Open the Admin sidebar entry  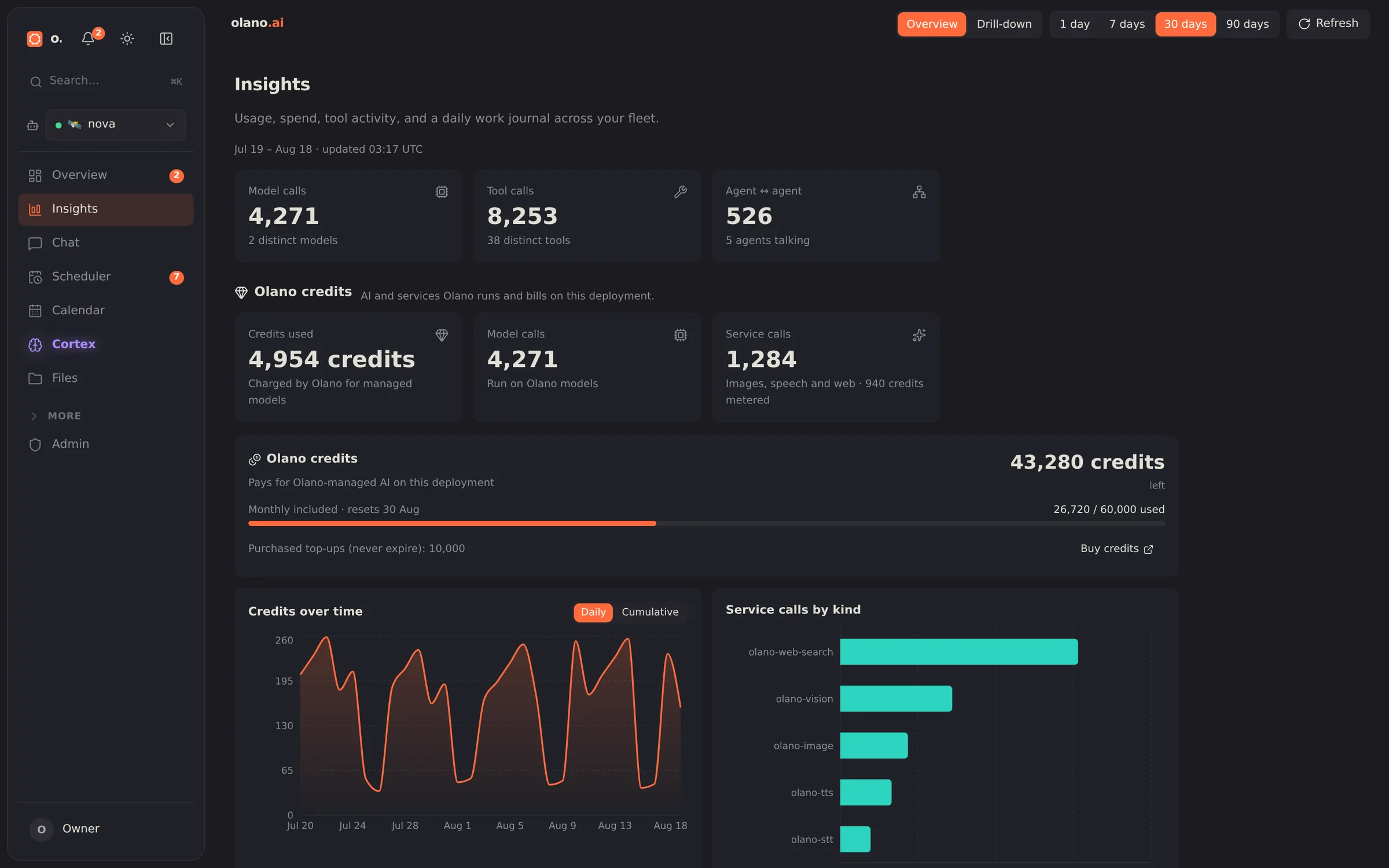[x=106, y=444]
